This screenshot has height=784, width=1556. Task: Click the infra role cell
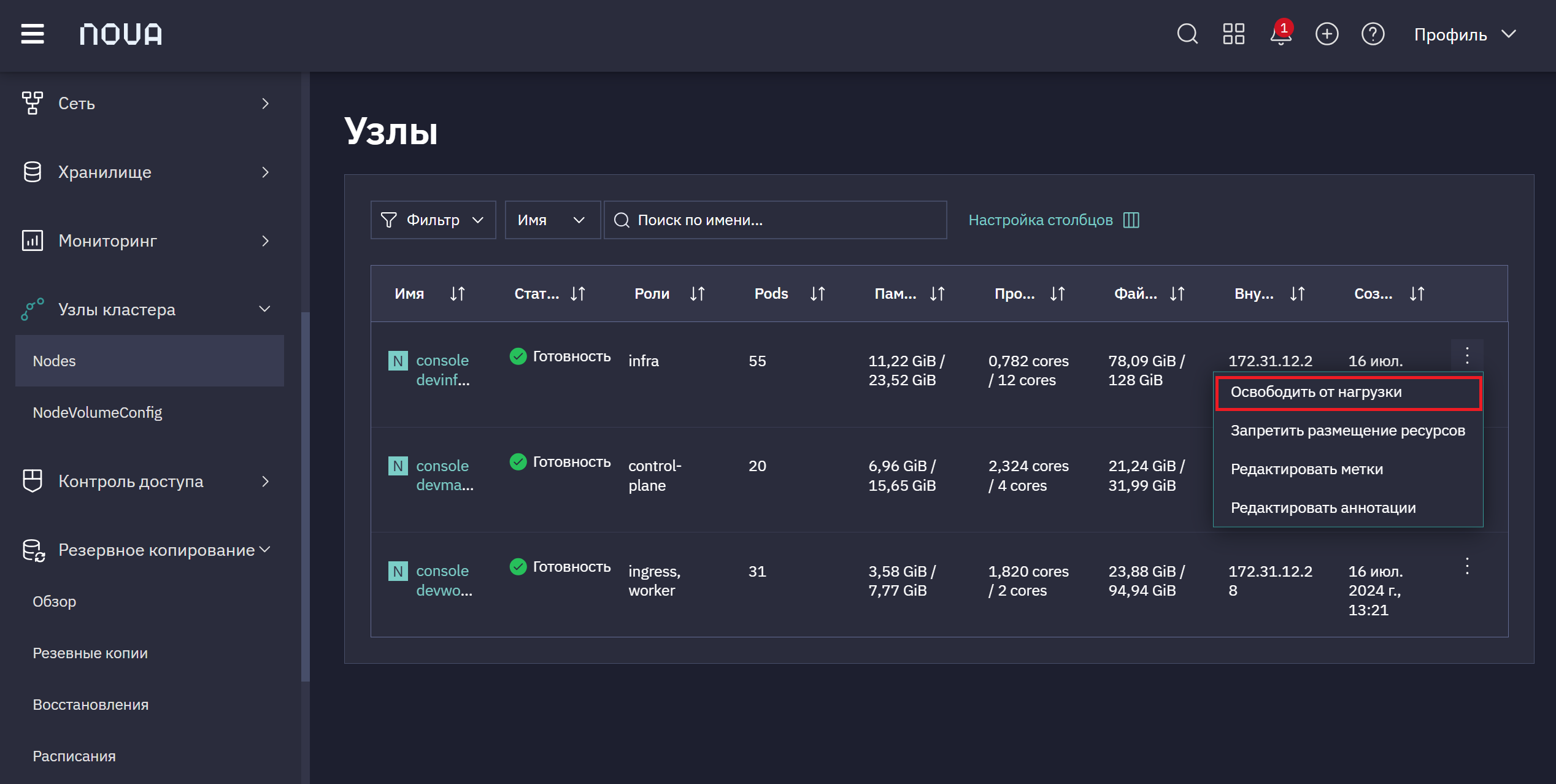pos(643,361)
